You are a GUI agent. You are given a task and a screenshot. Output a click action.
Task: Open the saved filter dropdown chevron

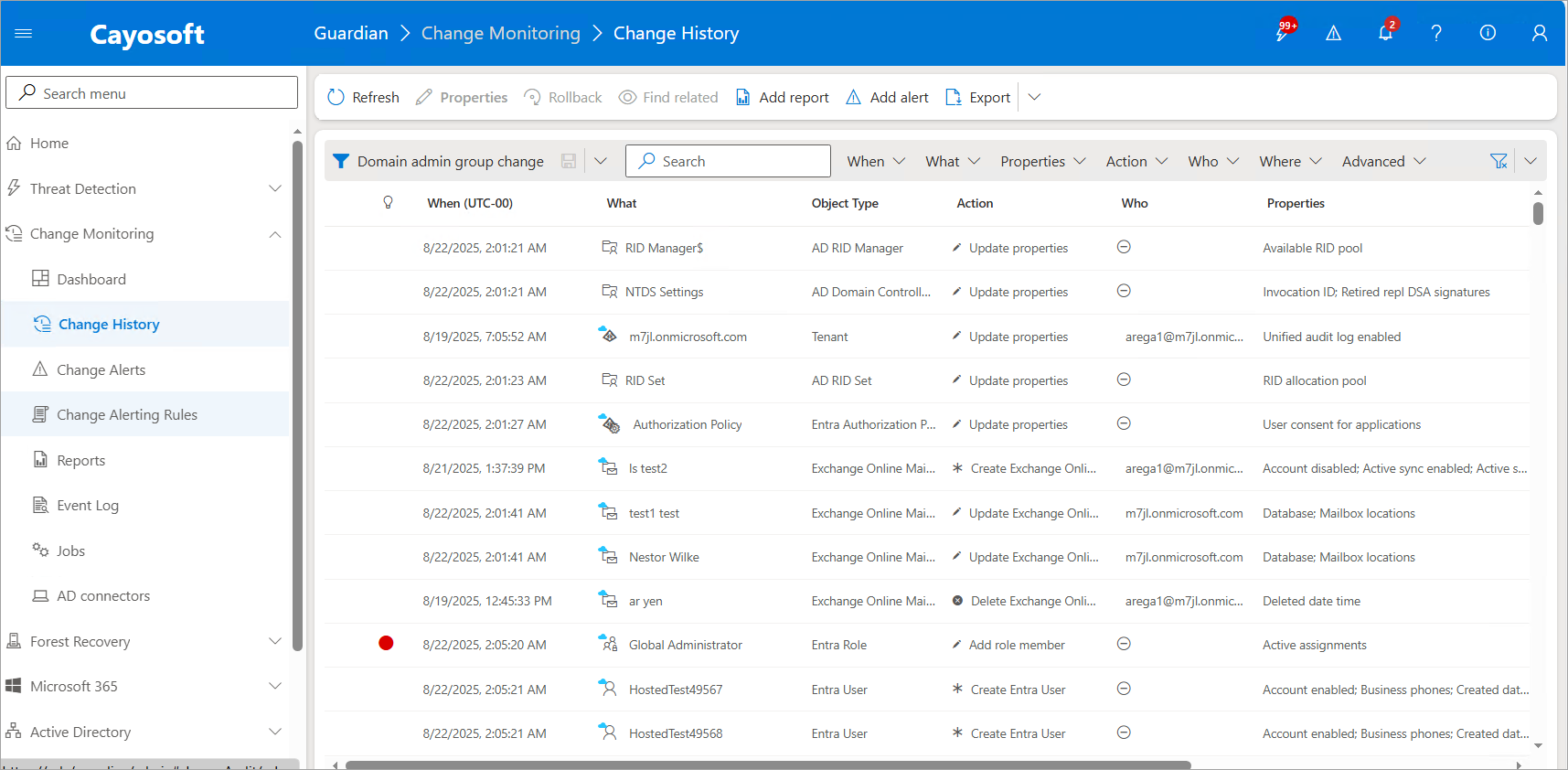click(601, 161)
